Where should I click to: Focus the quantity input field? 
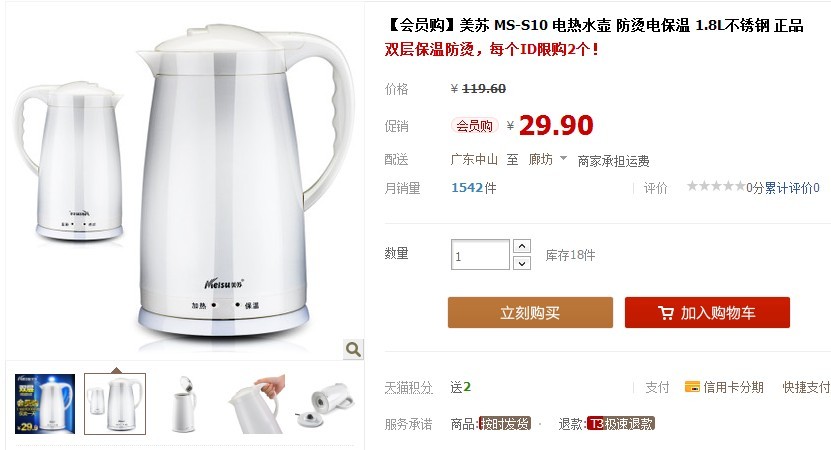(480, 254)
